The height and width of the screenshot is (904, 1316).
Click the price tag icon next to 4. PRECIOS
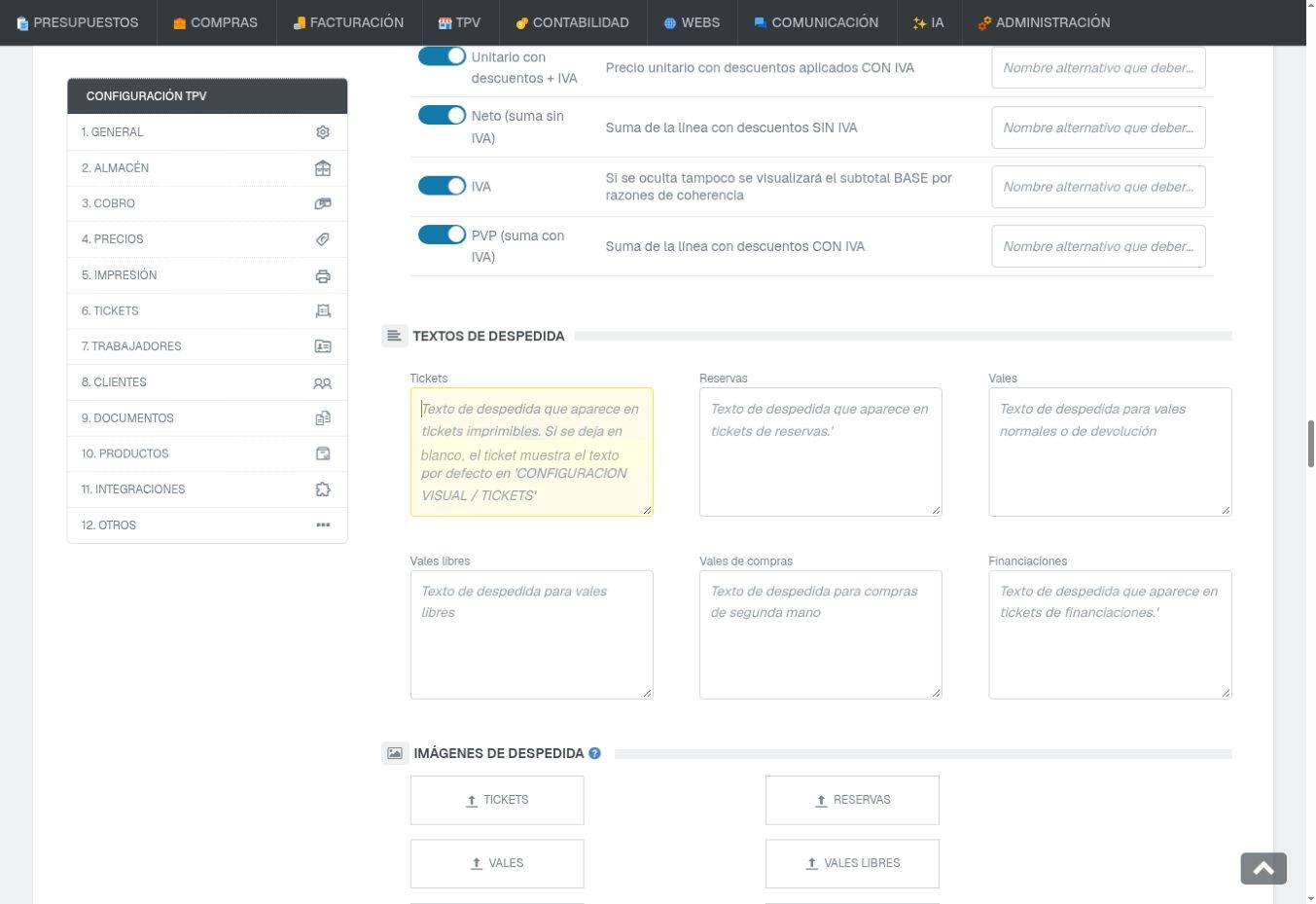(323, 239)
